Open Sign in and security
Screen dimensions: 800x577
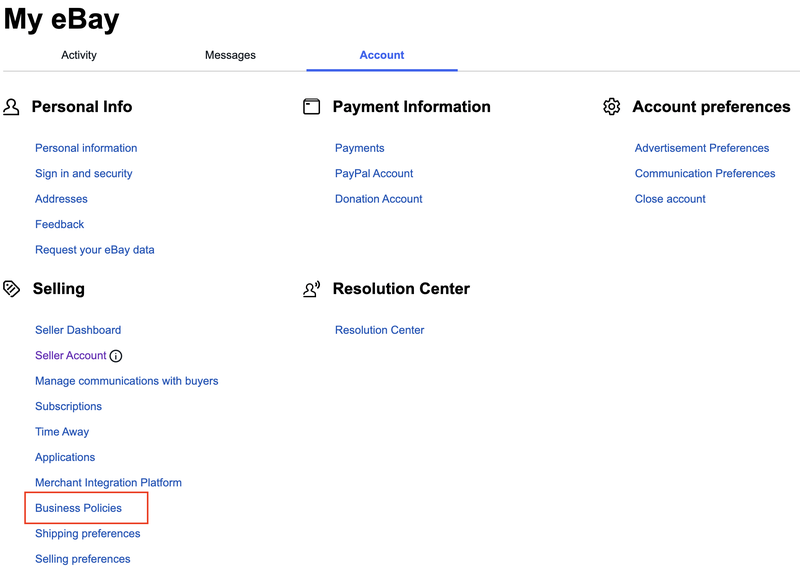(84, 173)
